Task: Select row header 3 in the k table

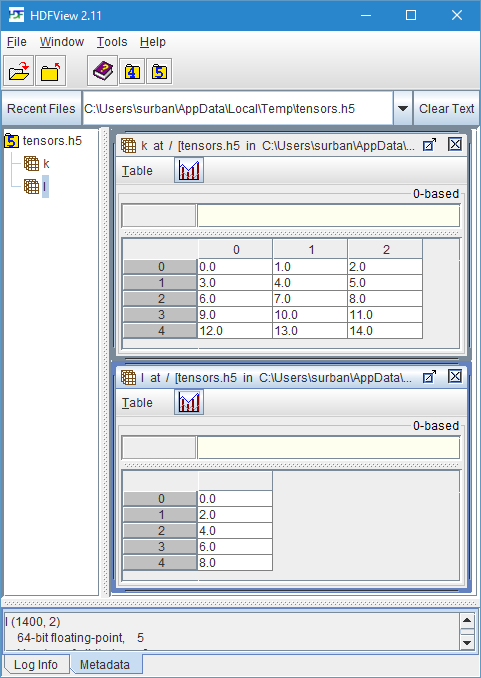Action: (x=160, y=315)
